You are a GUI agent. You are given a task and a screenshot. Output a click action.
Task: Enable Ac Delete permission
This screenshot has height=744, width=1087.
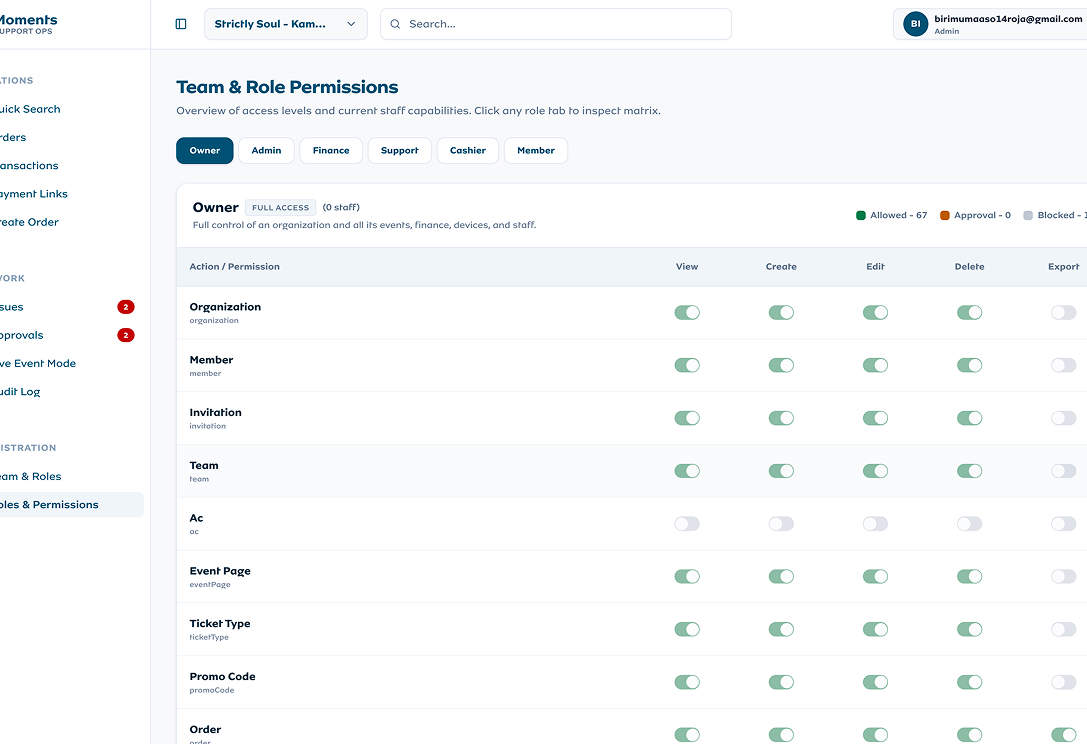tap(970, 524)
